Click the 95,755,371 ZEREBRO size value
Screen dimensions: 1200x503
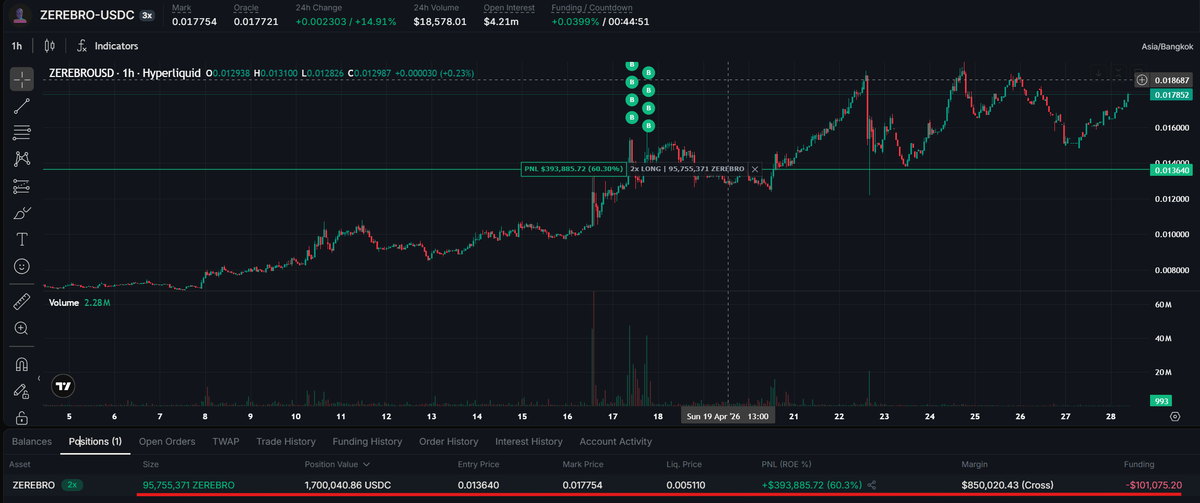tap(189, 485)
